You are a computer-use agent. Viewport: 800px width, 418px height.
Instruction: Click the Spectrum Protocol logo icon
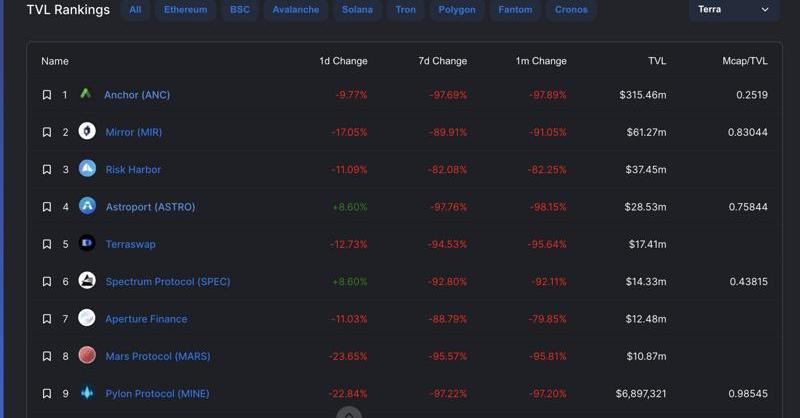pyautogui.click(x=87, y=281)
